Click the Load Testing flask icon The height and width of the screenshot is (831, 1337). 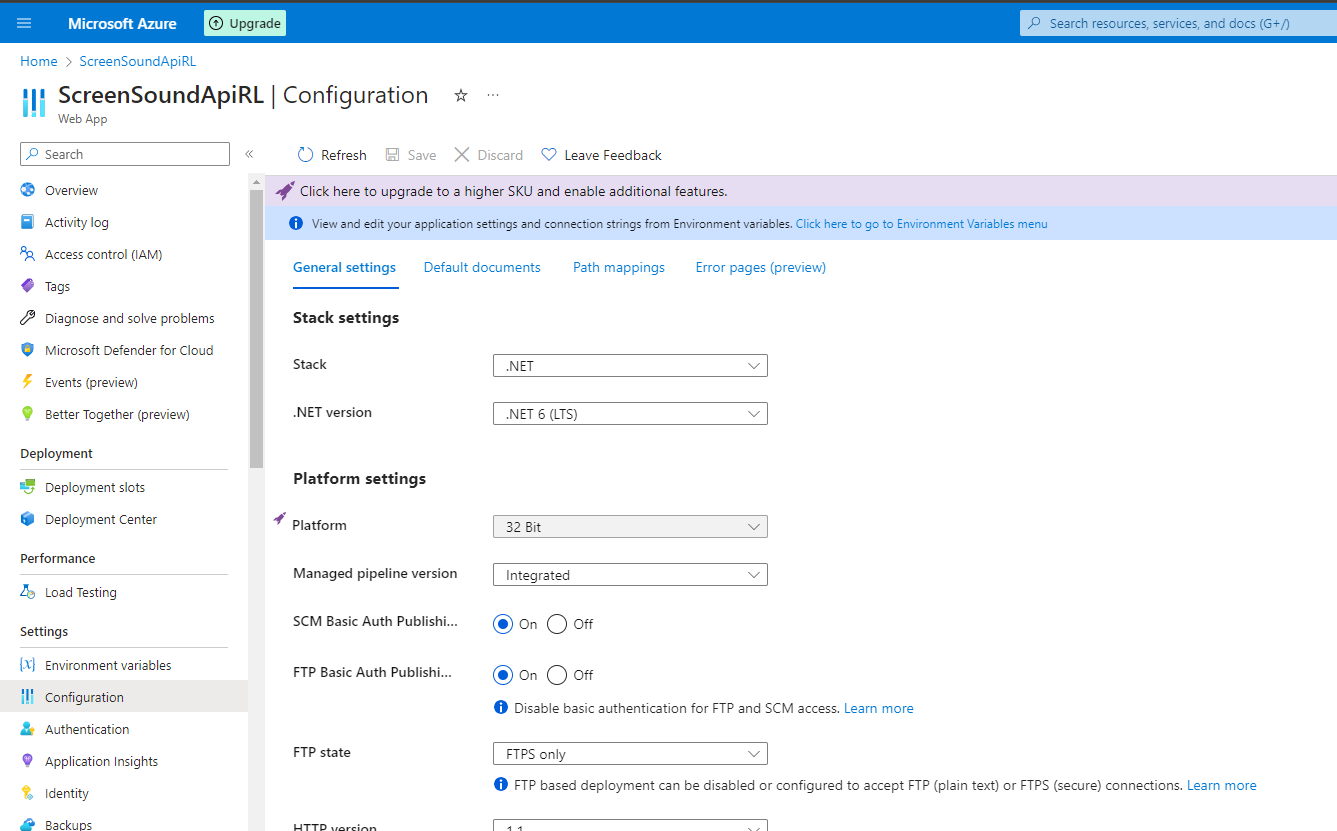(x=27, y=592)
